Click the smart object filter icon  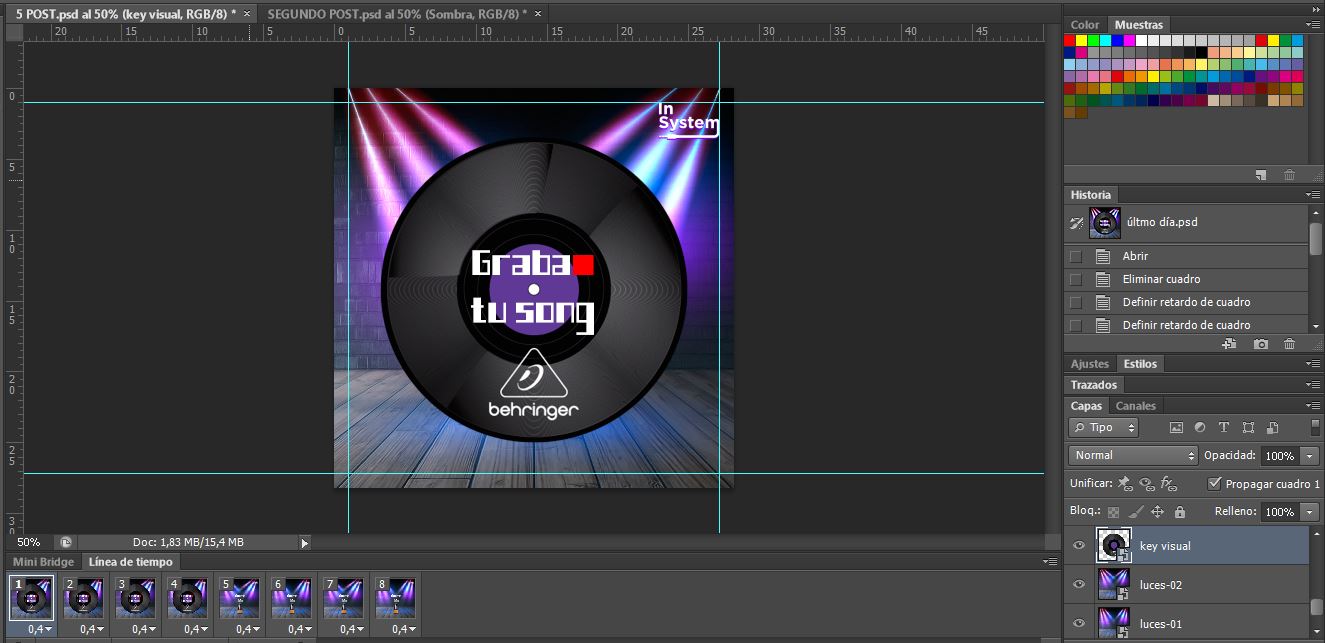pyautogui.click(x=1272, y=427)
